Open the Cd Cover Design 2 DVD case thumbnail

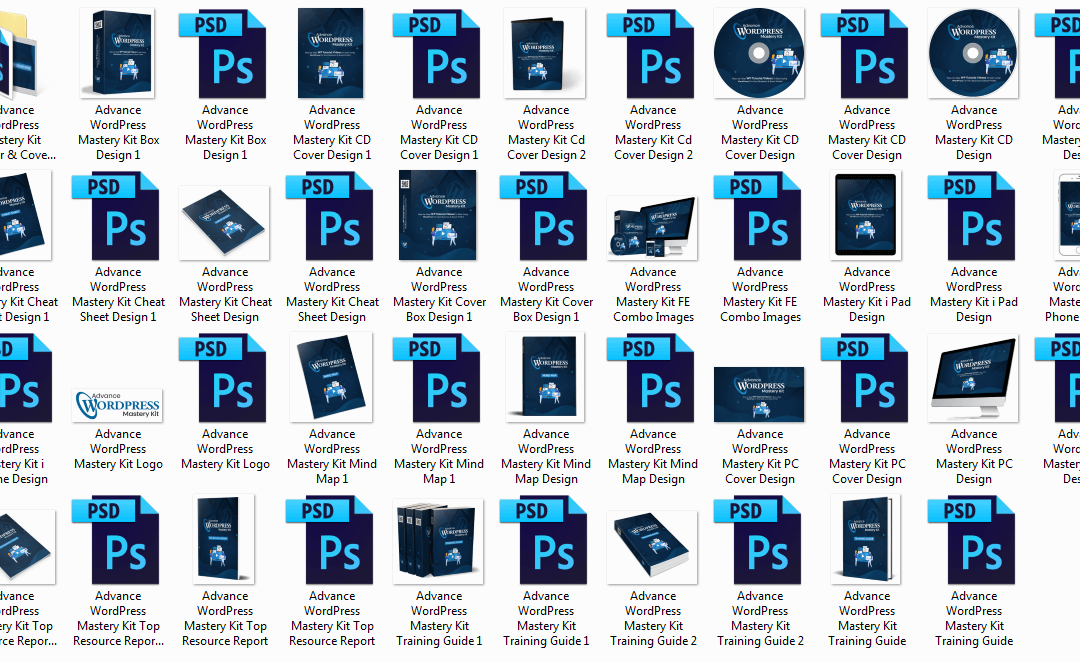(x=545, y=54)
